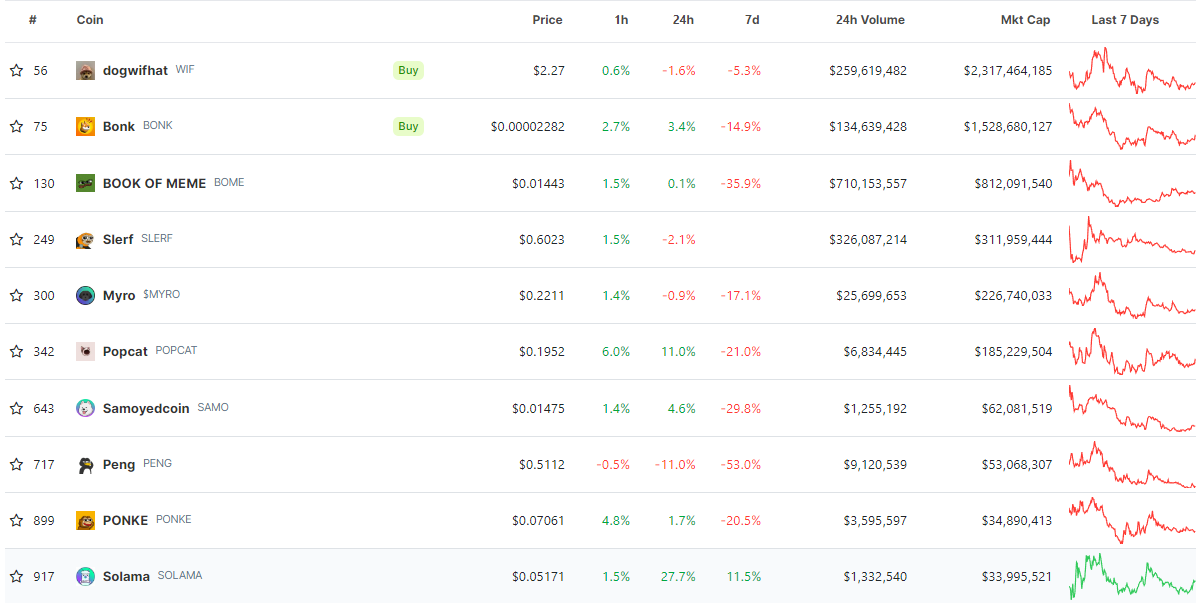
Task: Add Peng to favorites via star icon
Action: point(15,464)
